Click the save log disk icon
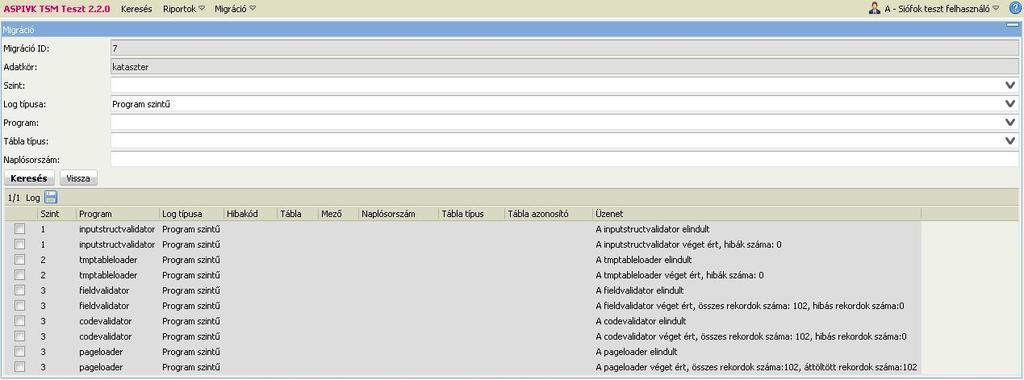Screen dimensions: 1024x380 coord(51,197)
